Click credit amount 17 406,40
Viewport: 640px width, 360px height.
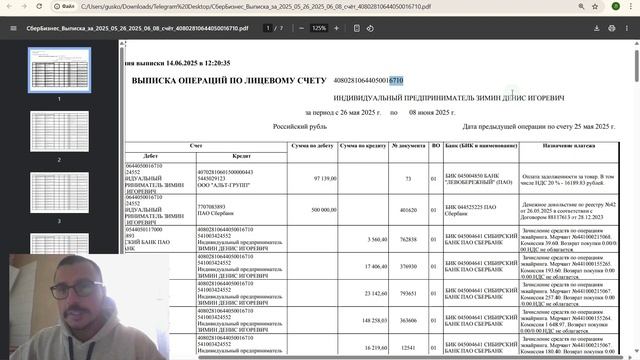(x=376, y=266)
